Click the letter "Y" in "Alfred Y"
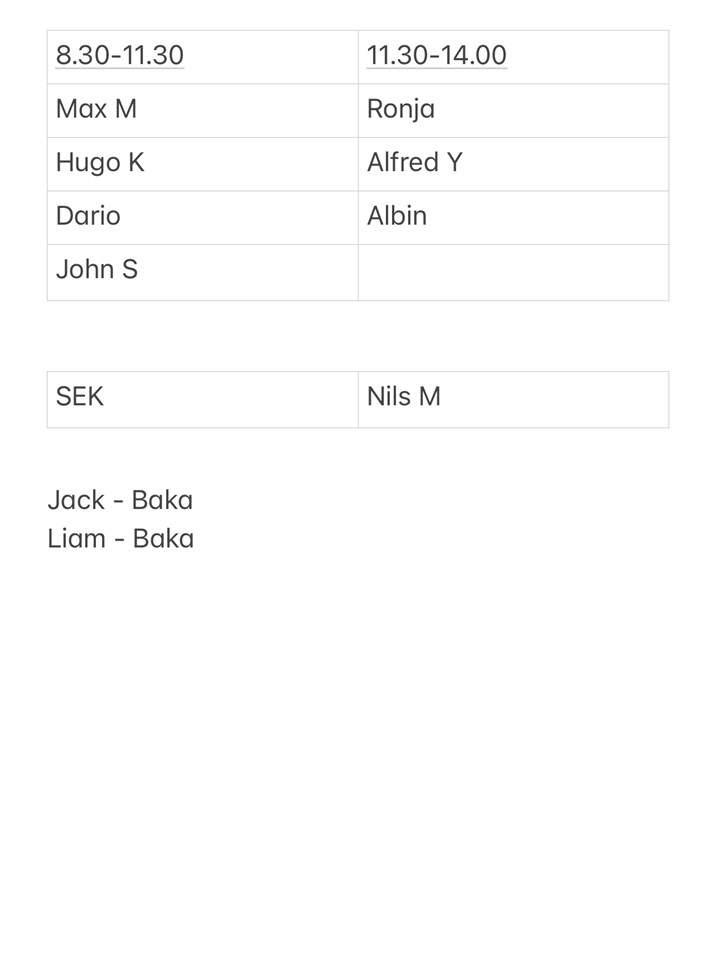Image resolution: width=716 pixels, height=960 pixels. (x=455, y=163)
